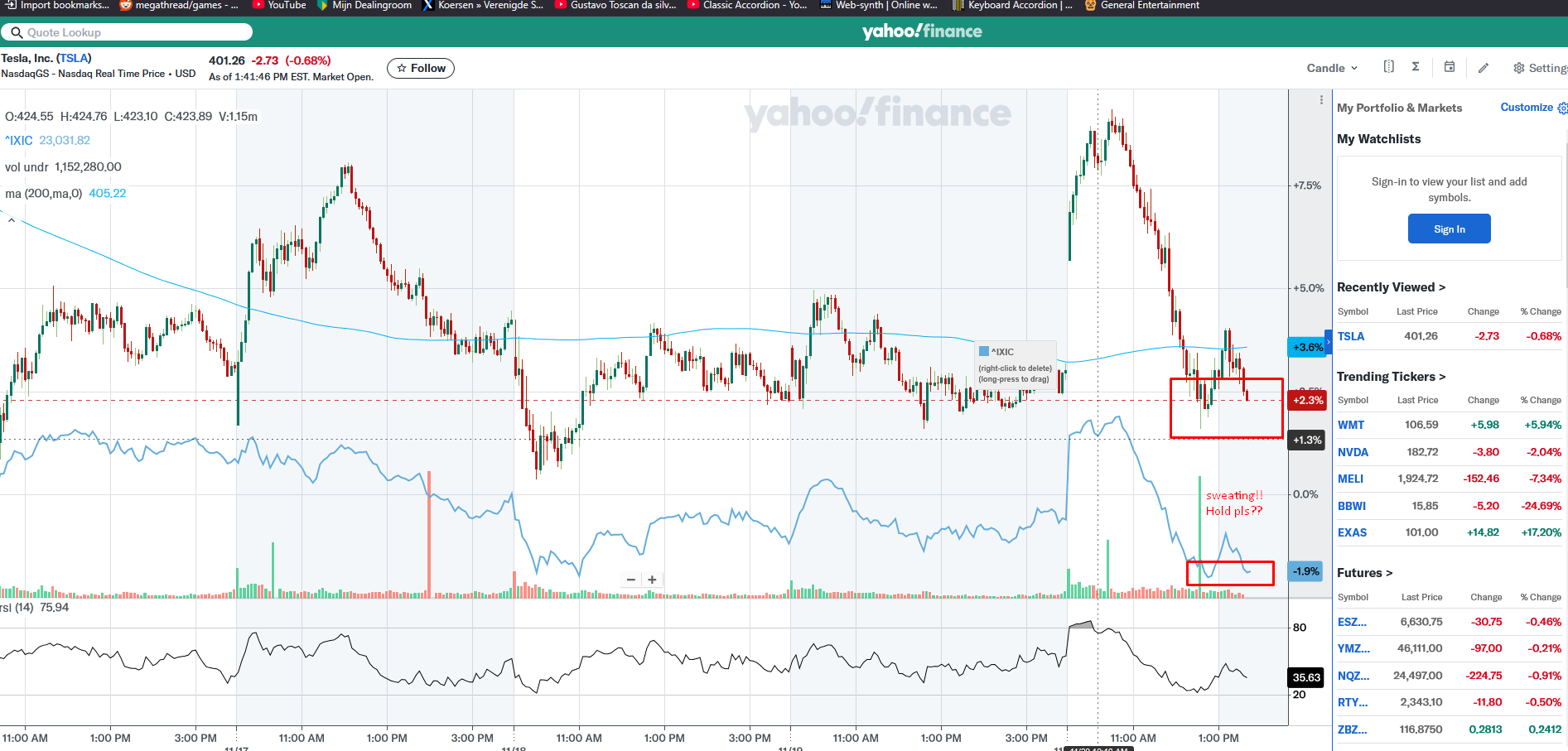Image resolution: width=1568 pixels, height=751 pixels.
Task: Open the Candle chart type dropdown
Action: 1332,68
